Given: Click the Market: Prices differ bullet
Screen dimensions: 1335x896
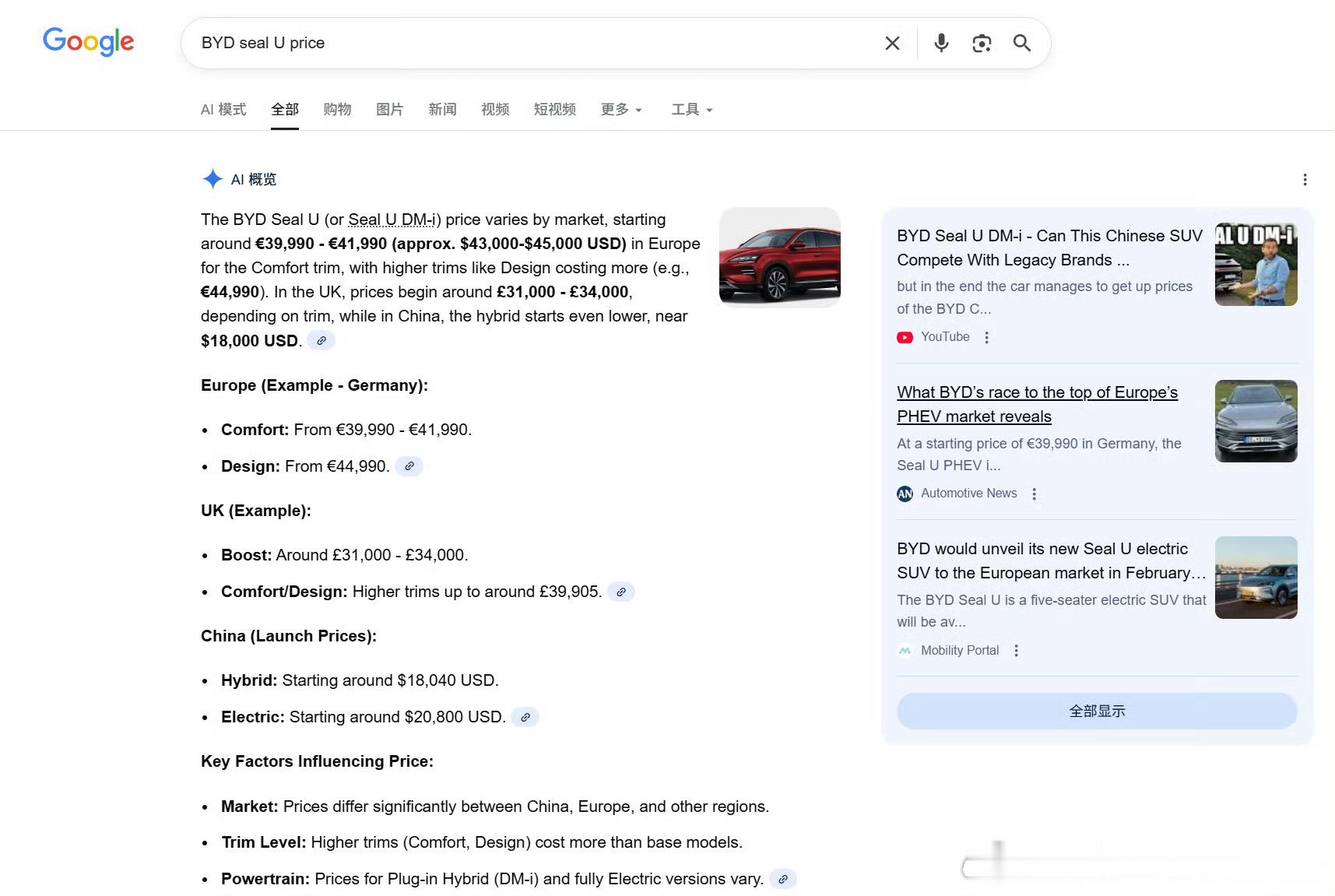Looking at the screenshot, I should pos(495,806).
